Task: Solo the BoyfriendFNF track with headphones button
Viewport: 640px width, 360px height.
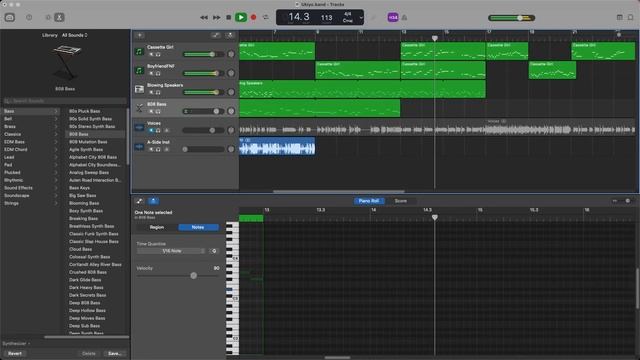Action: click(158, 73)
